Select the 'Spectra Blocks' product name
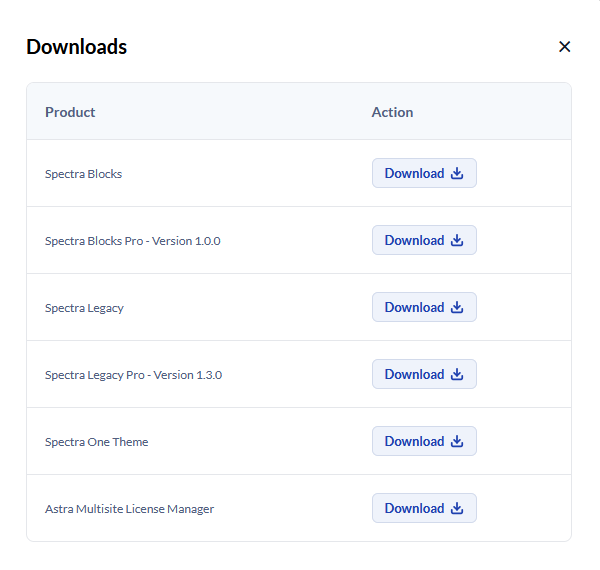This screenshot has height=570, width=600. click(83, 174)
